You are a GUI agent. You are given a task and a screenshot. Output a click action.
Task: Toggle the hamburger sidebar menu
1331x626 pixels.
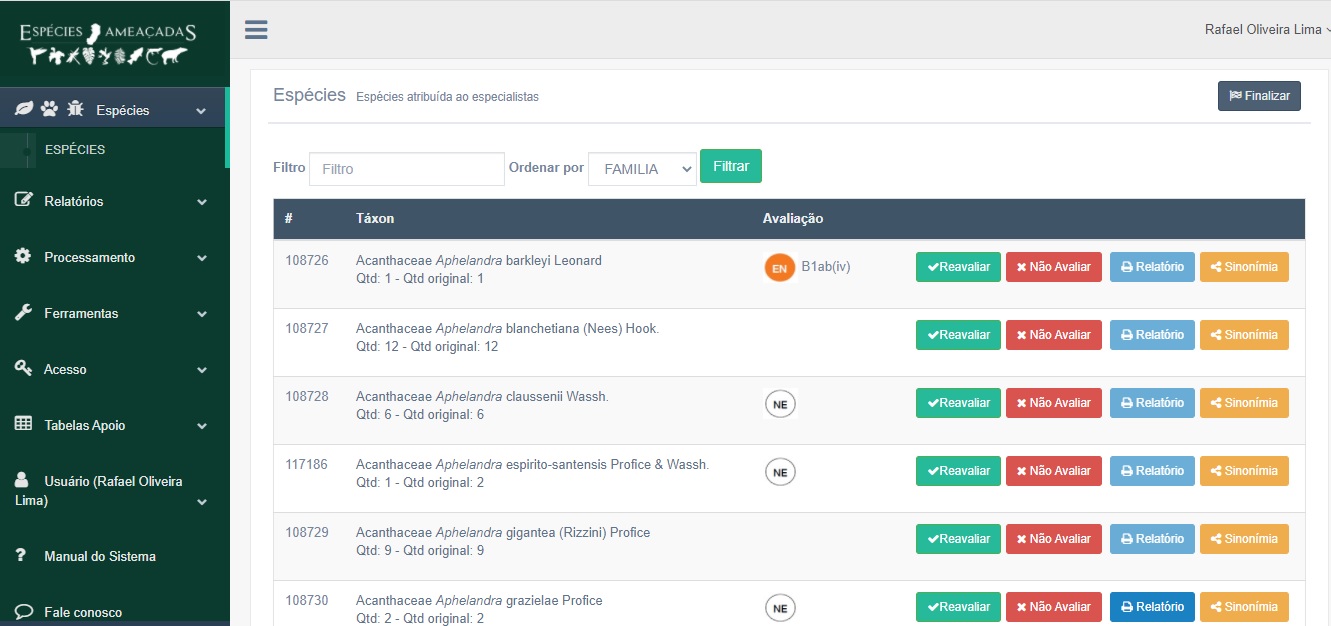(x=256, y=30)
